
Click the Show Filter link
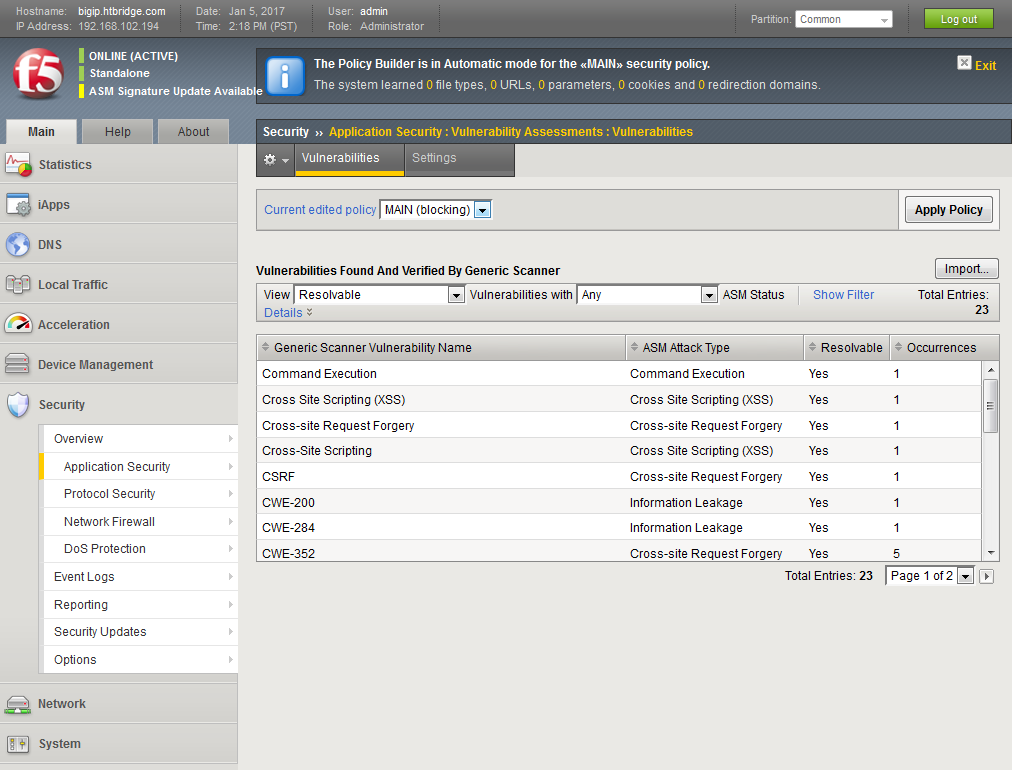coord(843,295)
